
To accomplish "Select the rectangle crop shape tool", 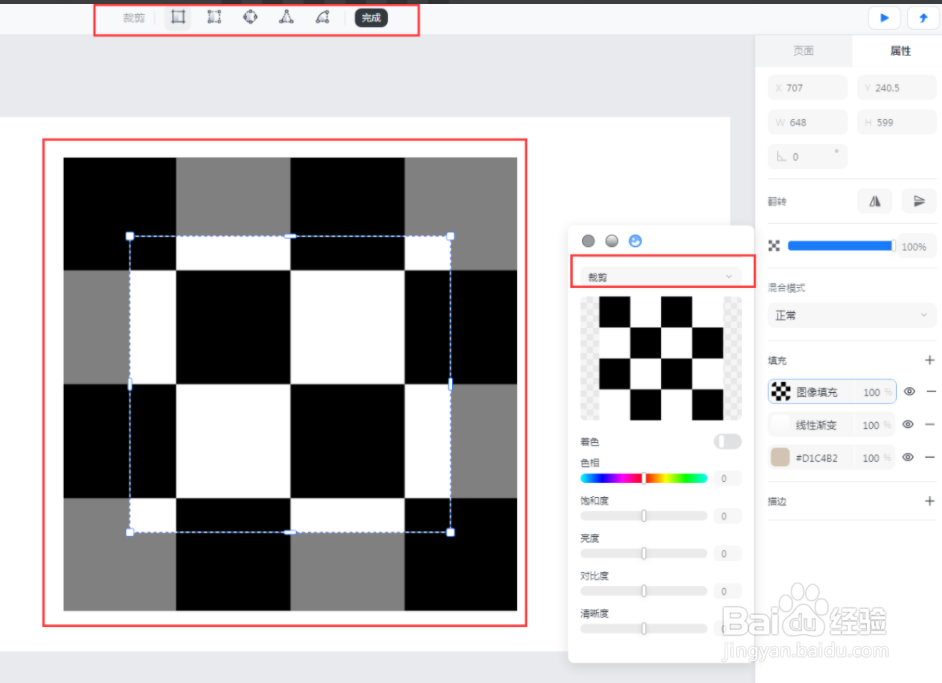I will (x=178, y=17).
